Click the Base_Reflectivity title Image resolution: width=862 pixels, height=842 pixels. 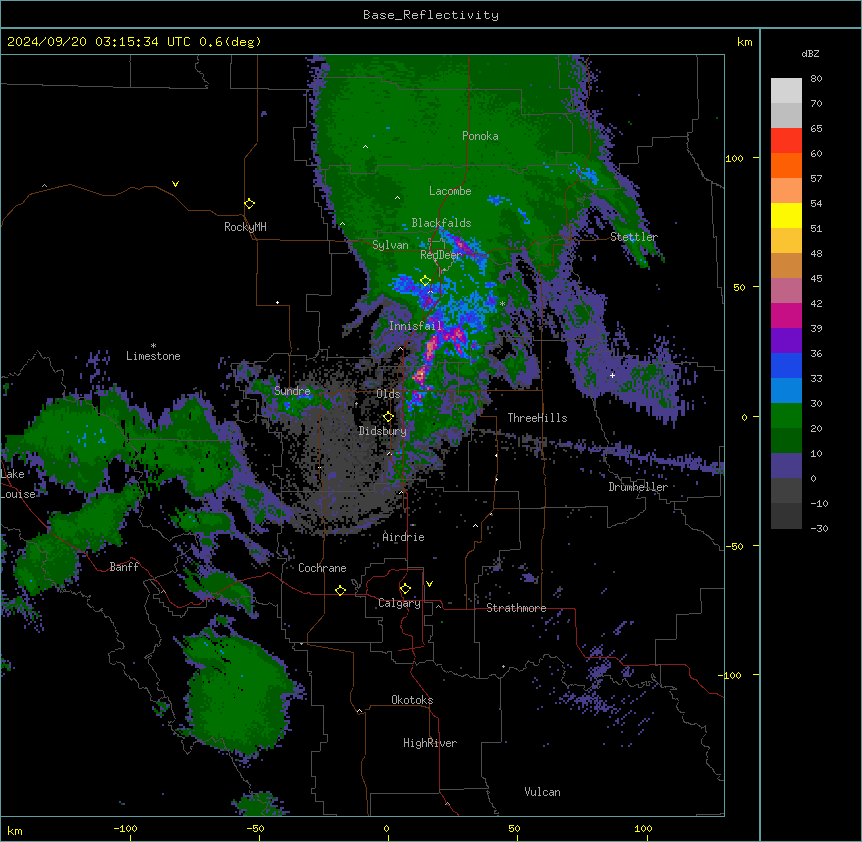(431, 15)
